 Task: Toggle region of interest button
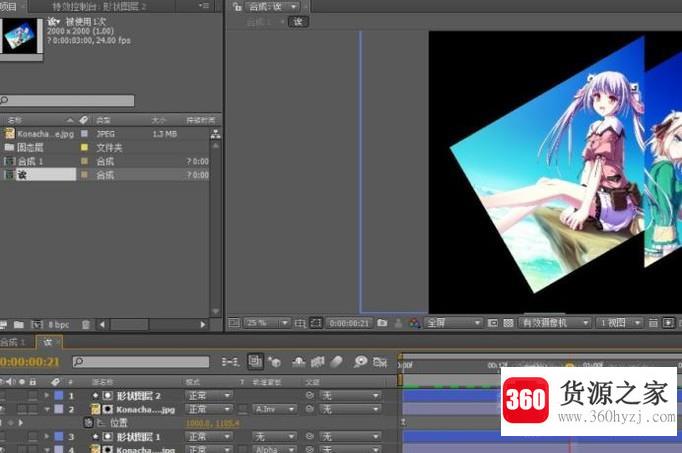pyautogui.click(x=492, y=323)
